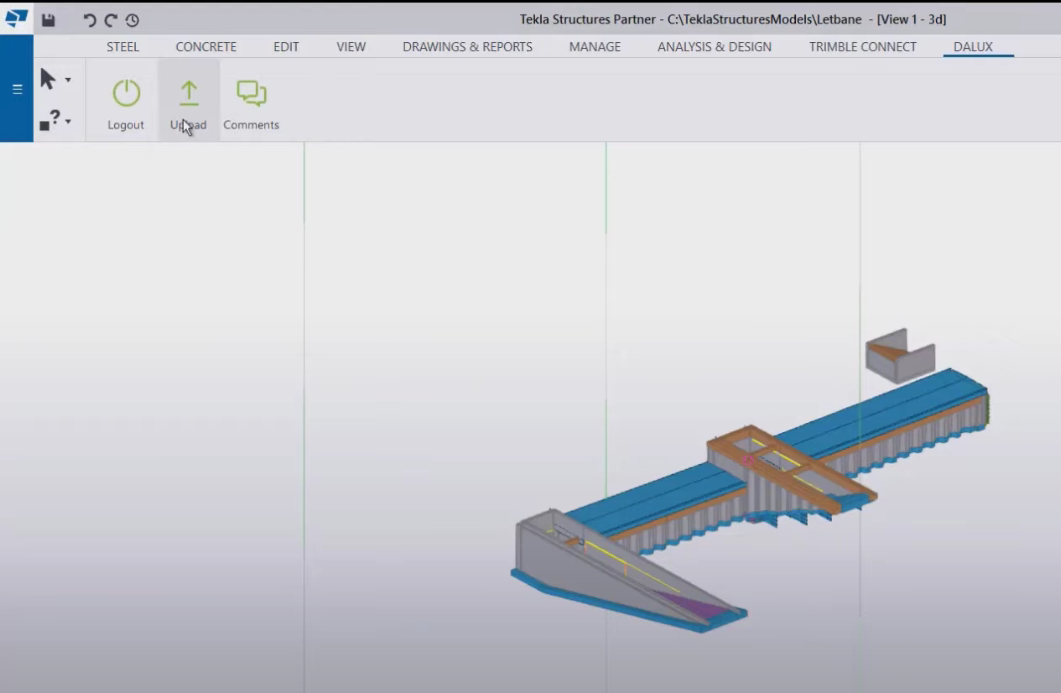This screenshot has width=1061, height=693.
Task: Go to the DRAWINGS & REPORTS tab
Action: [x=467, y=47]
